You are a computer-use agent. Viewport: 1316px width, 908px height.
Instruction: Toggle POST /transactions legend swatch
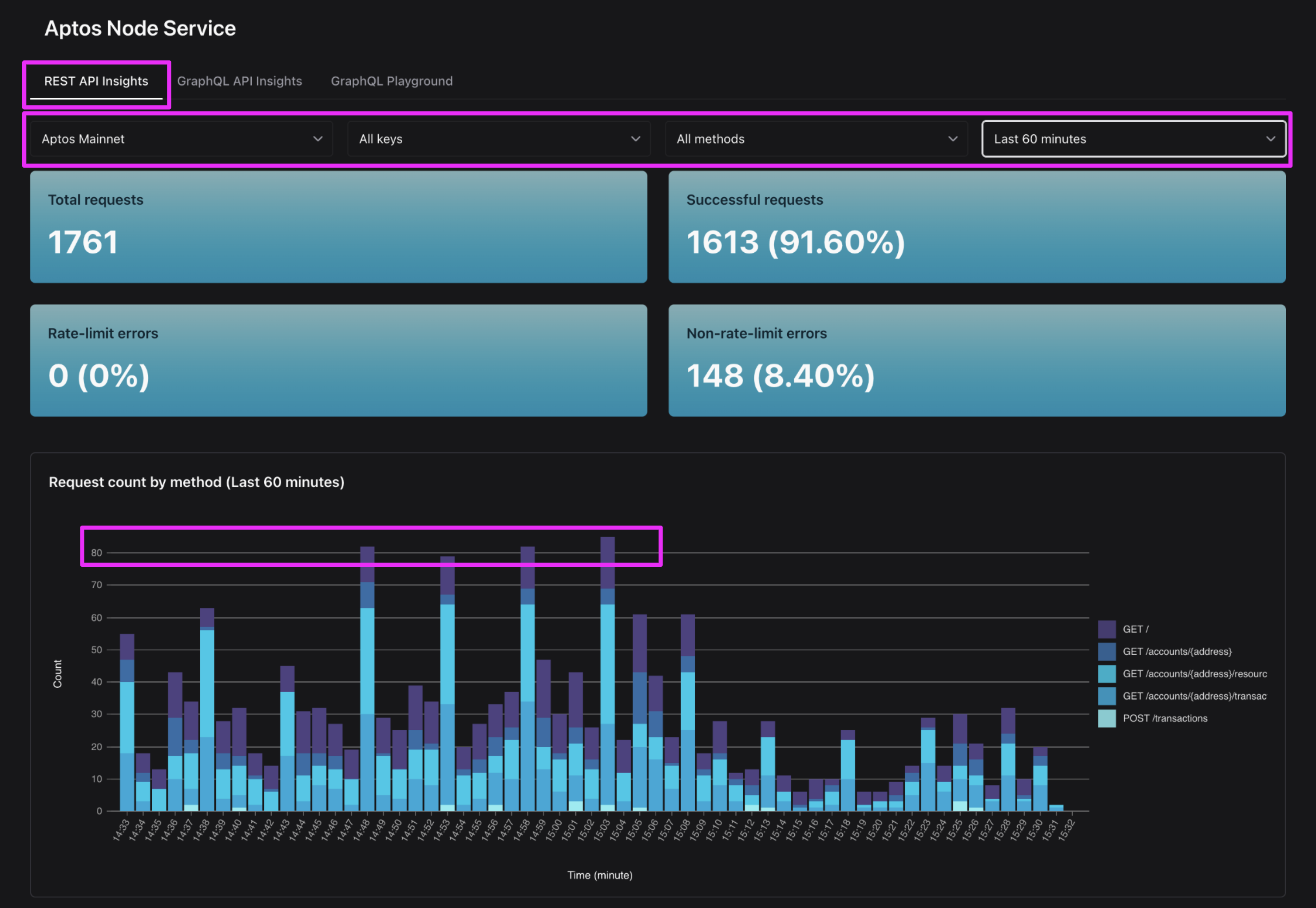(1106, 718)
